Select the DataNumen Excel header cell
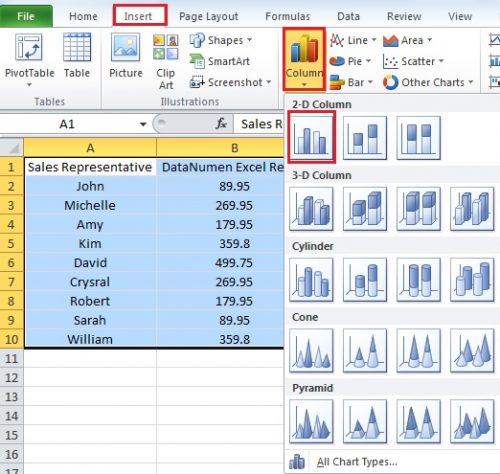The height and width of the screenshot is (474, 500). [220, 167]
